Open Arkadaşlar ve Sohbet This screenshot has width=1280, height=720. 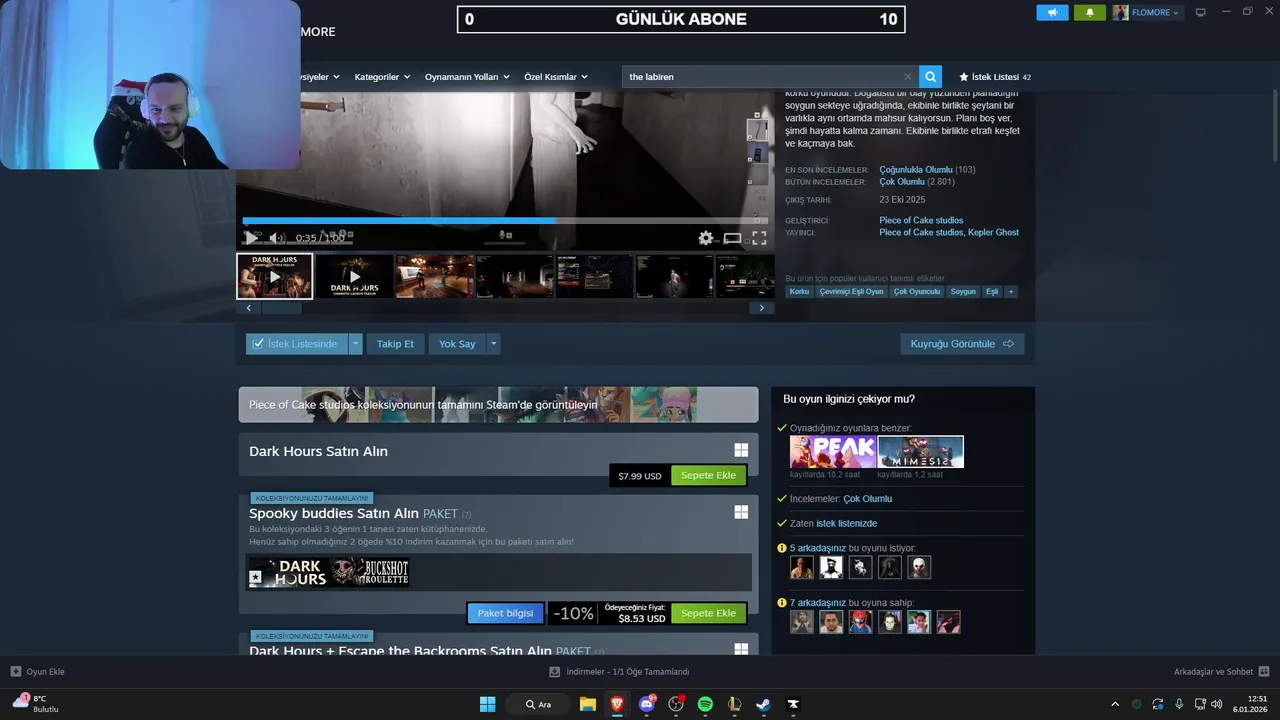(1221, 672)
